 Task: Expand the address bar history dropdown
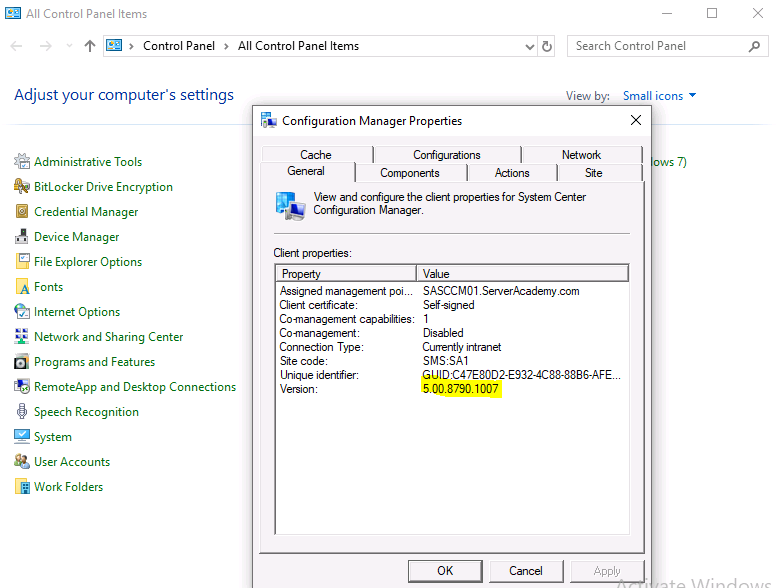click(530, 46)
